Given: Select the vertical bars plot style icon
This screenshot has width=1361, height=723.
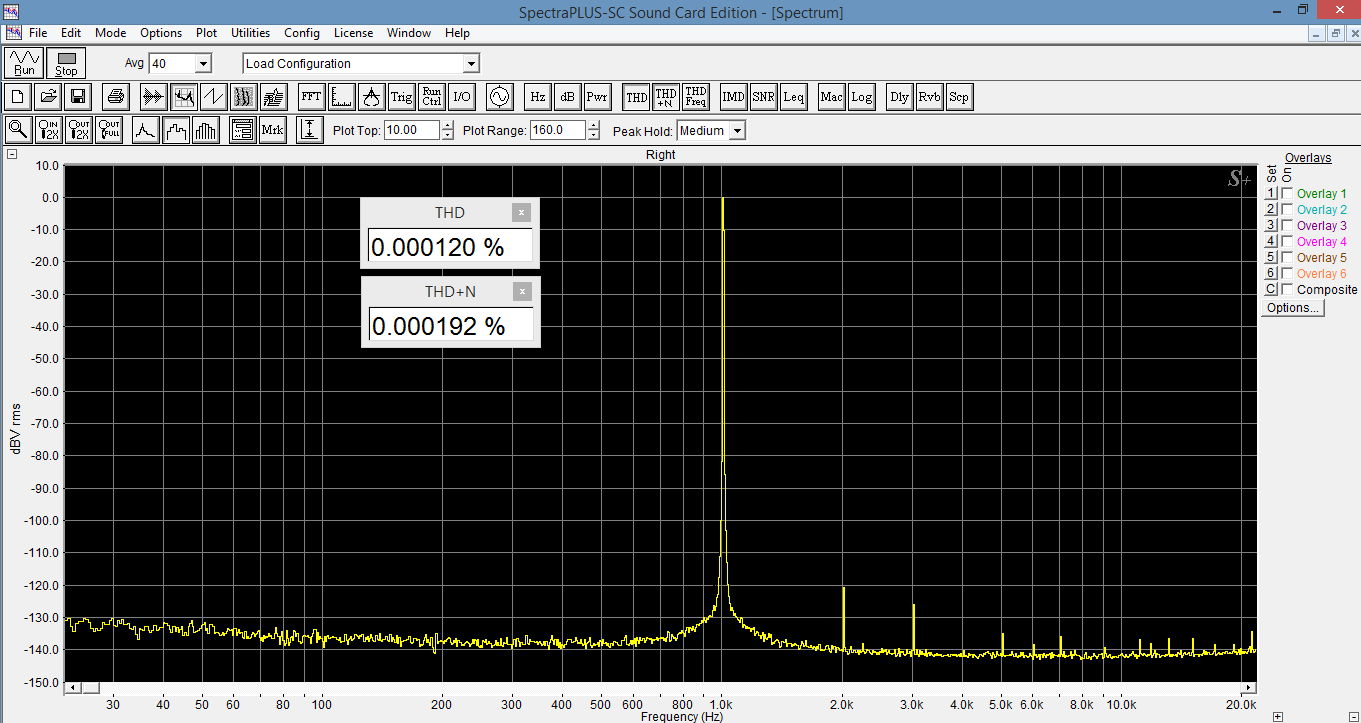Looking at the screenshot, I should [x=207, y=130].
